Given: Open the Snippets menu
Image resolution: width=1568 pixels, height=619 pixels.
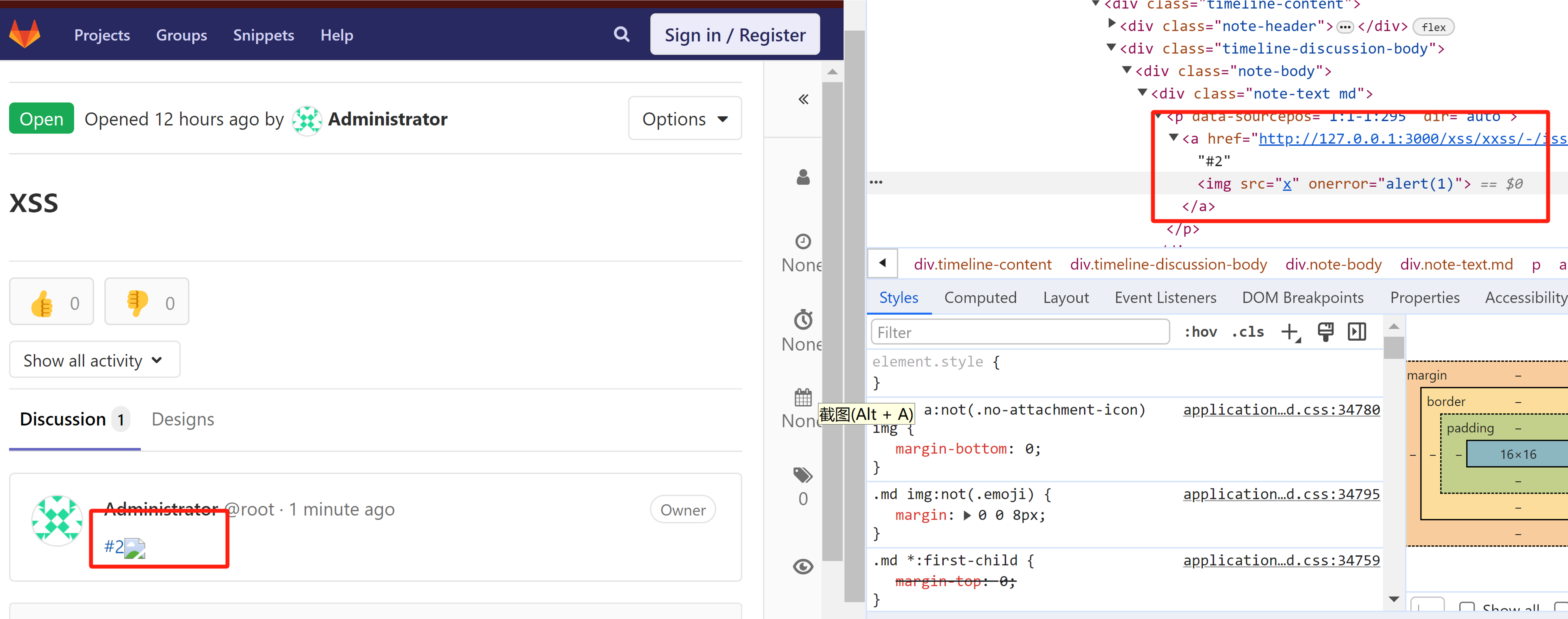Looking at the screenshot, I should pyautogui.click(x=264, y=35).
